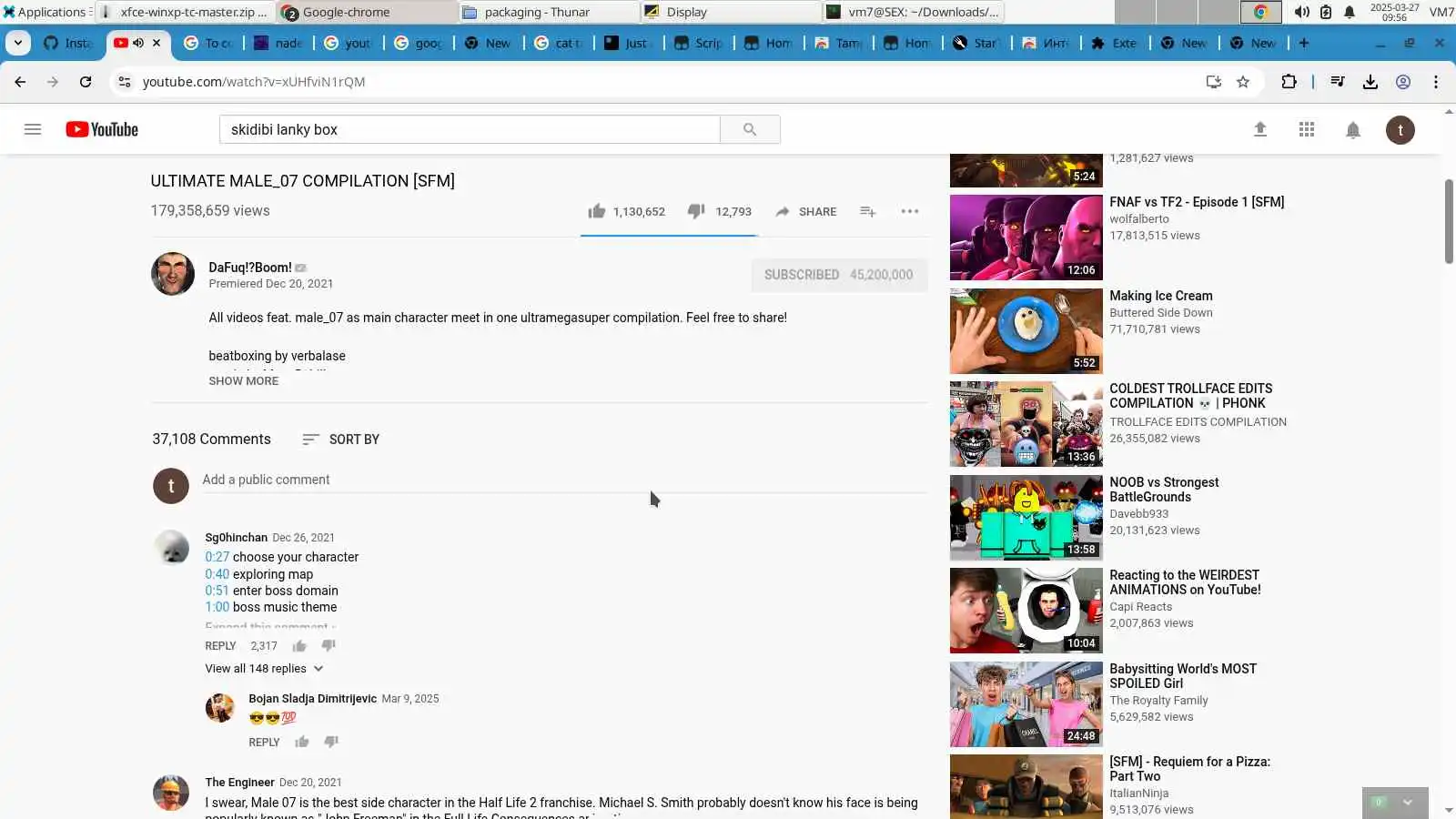
Task: Switch to the GitHub Insta tab
Action: (x=69, y=43)
